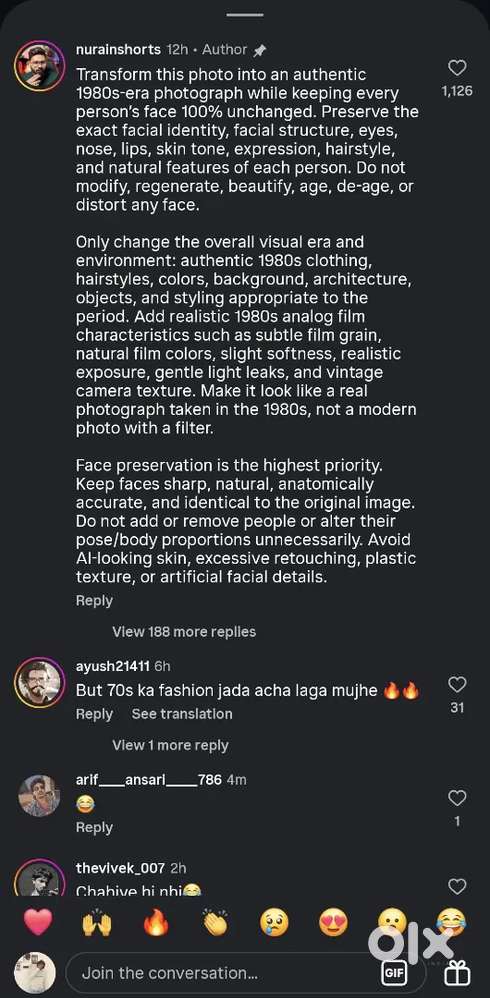
Task: Send fire emoji reaction
Action: tap(156, 922)
